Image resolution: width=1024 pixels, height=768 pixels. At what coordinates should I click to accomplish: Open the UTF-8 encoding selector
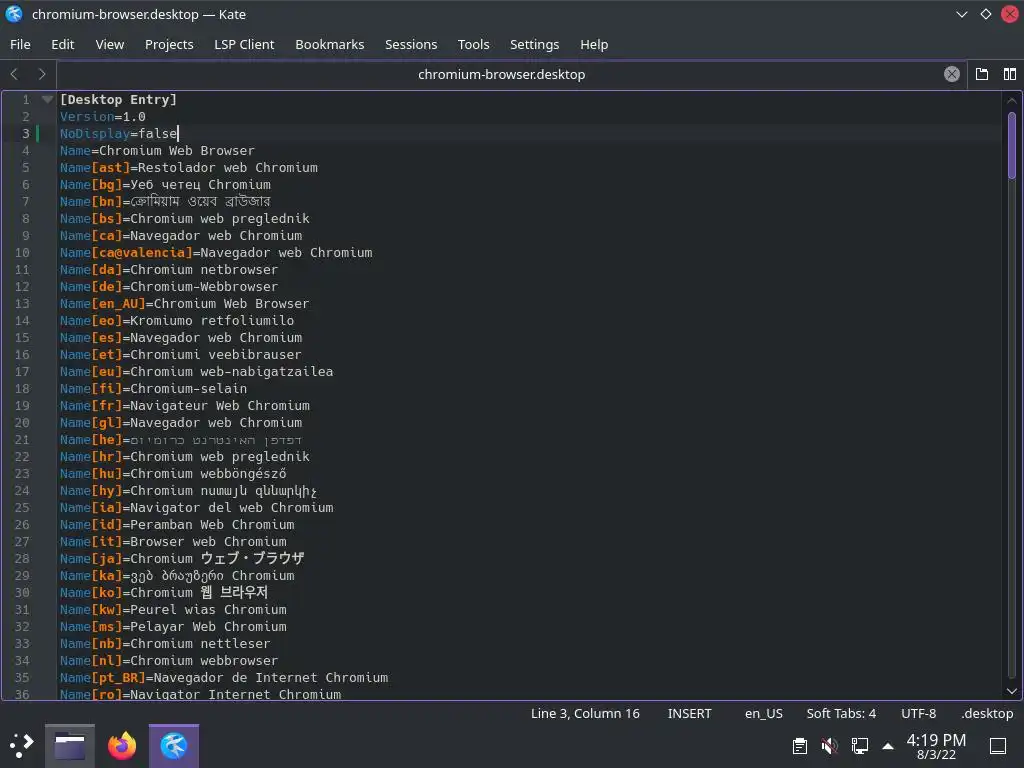(918, 713)
